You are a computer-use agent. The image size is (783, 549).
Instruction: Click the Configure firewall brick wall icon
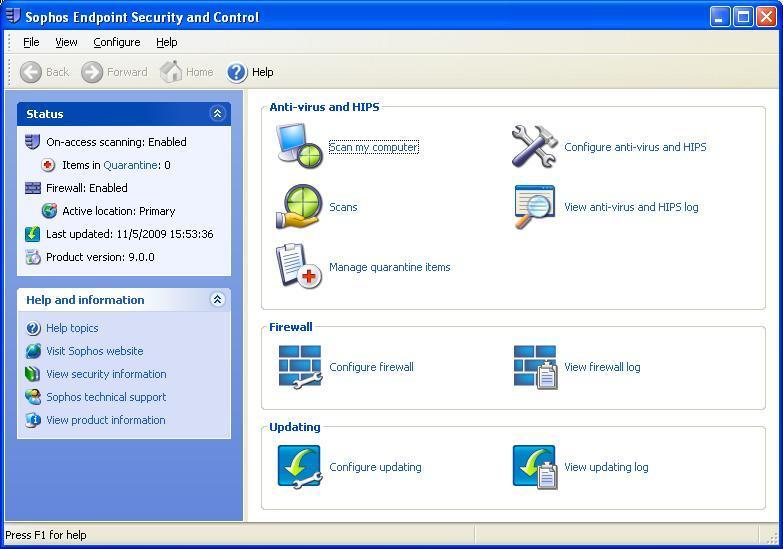[300, 367]
